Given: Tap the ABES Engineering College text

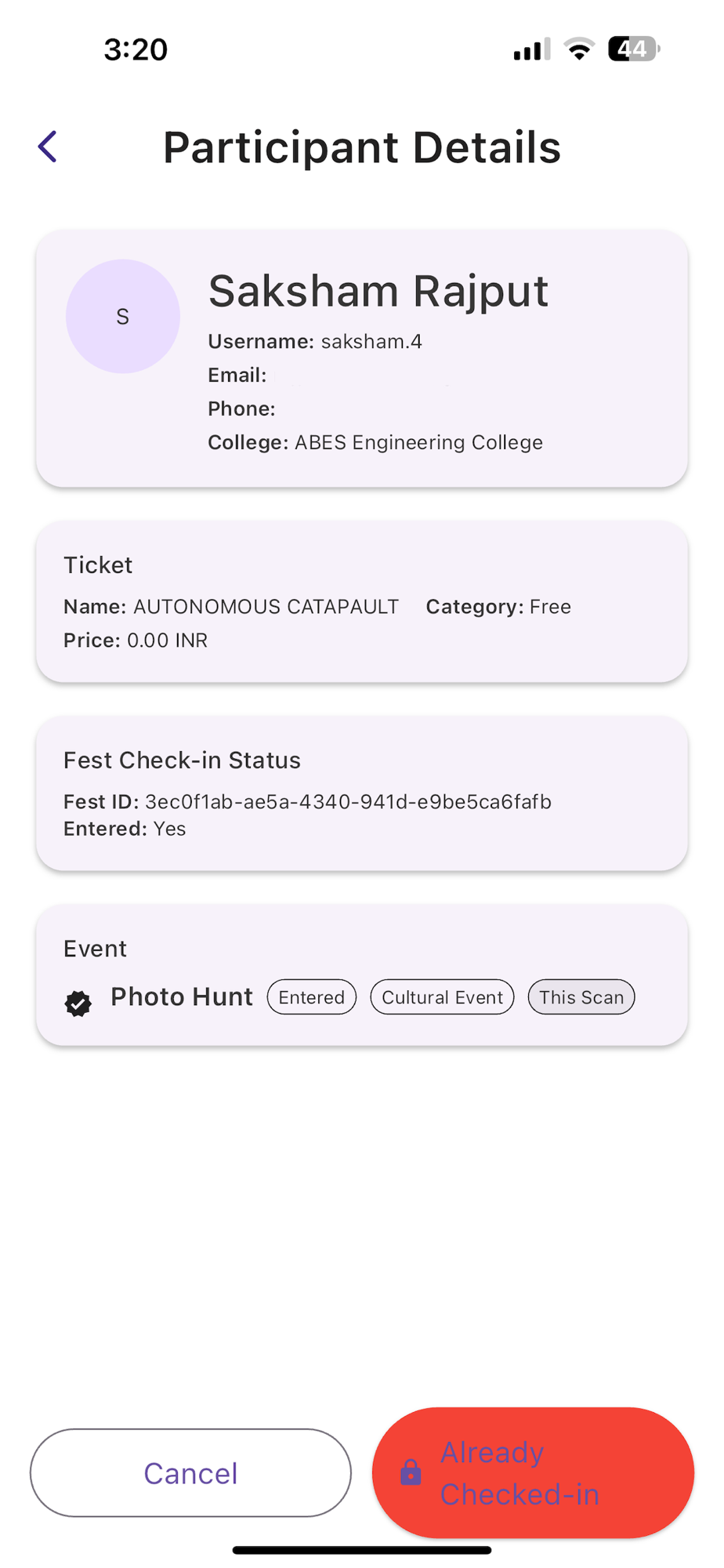Looking at the screenshot, I should [x=418, y=442].
